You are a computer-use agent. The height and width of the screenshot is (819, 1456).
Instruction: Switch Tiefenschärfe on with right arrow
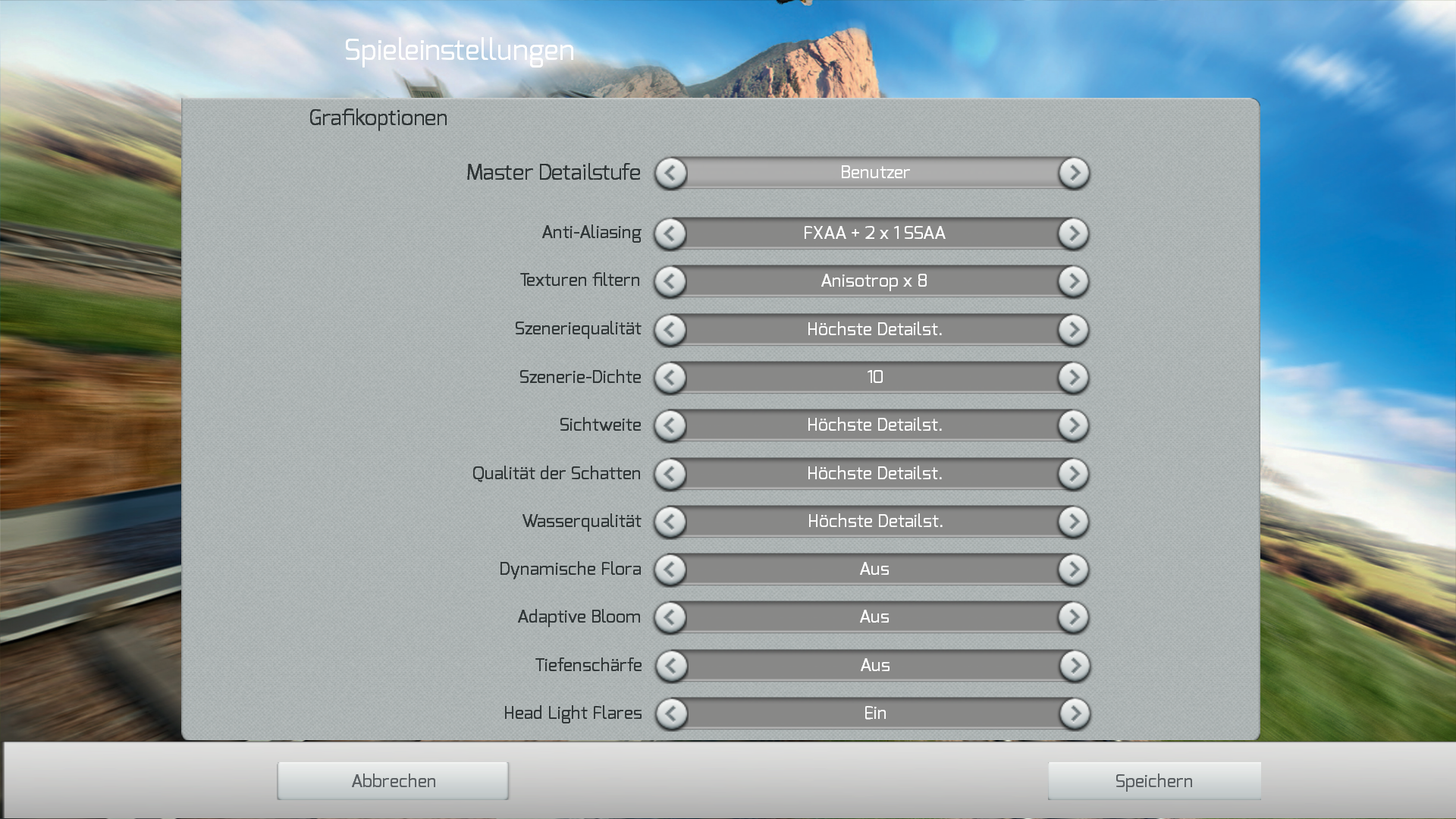point(1074,666)
